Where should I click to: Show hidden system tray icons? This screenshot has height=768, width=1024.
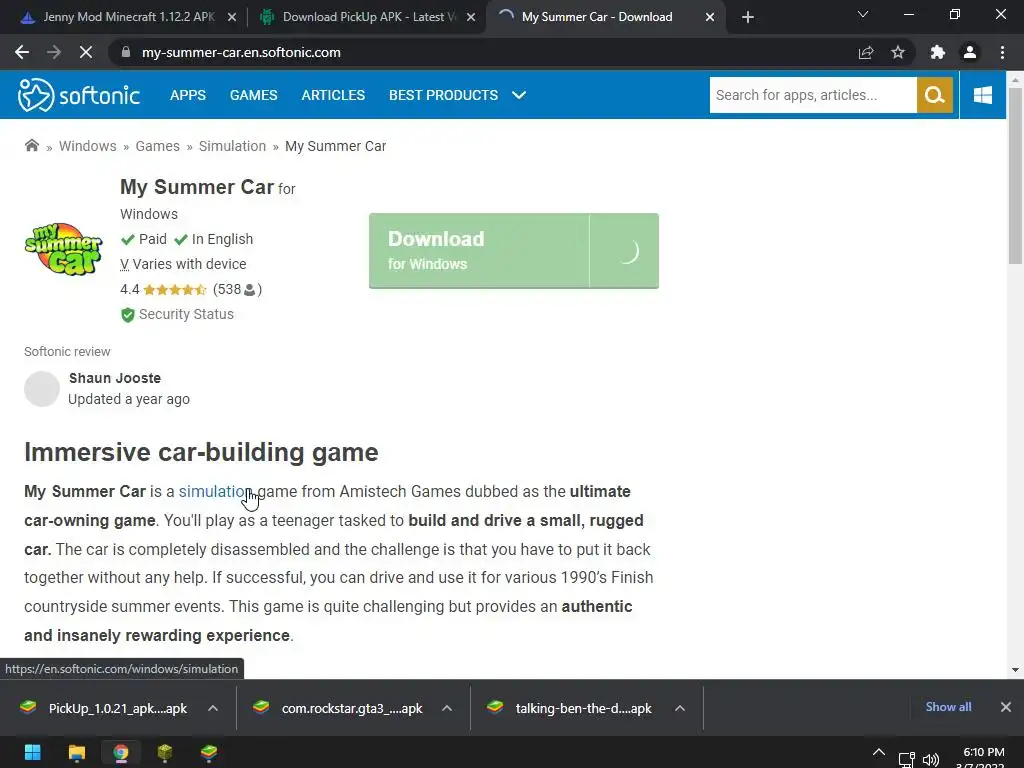coord(879,753)
